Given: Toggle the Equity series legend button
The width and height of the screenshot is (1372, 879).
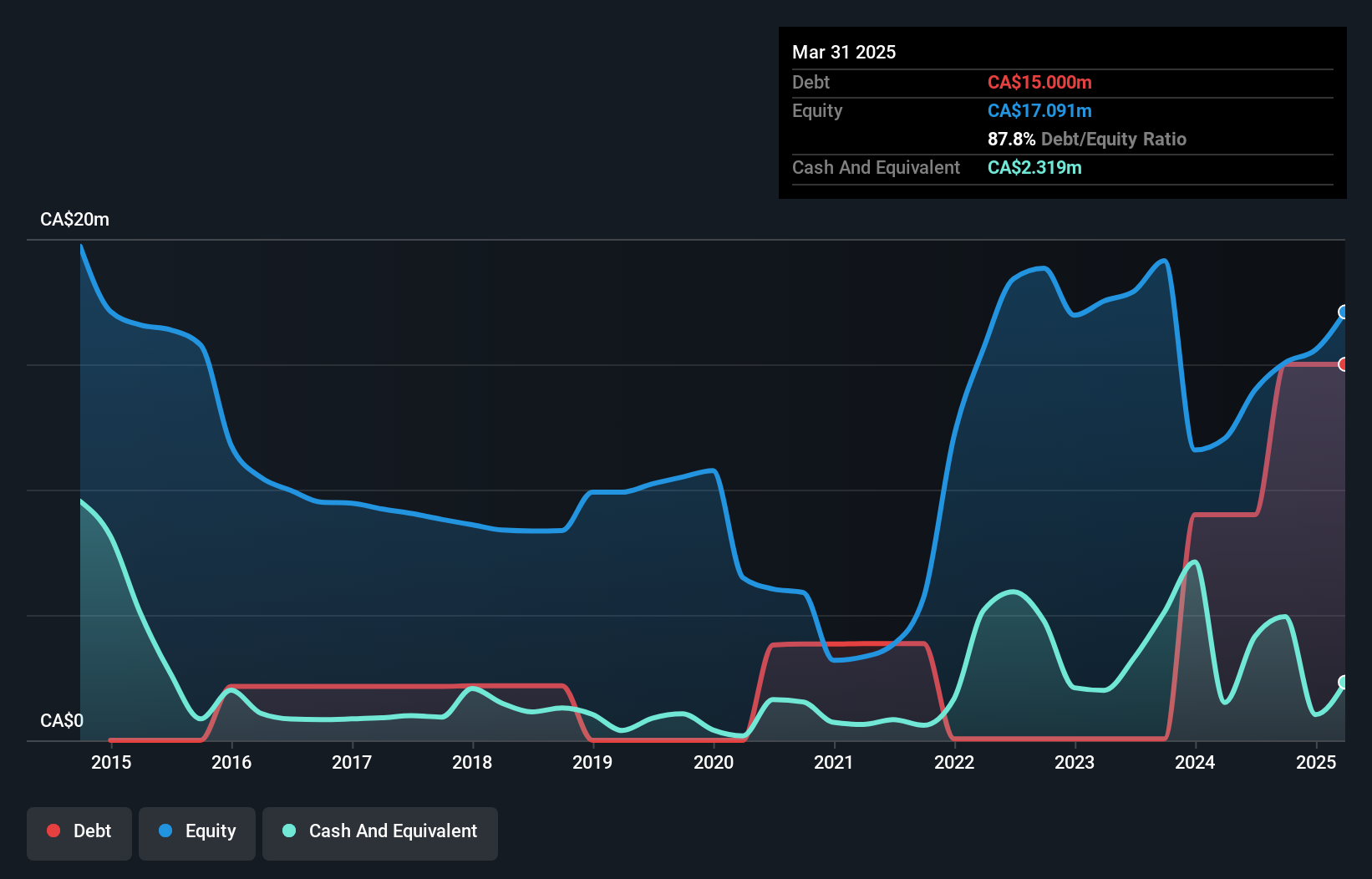Looking at the screenshot, I should point(197,833).
